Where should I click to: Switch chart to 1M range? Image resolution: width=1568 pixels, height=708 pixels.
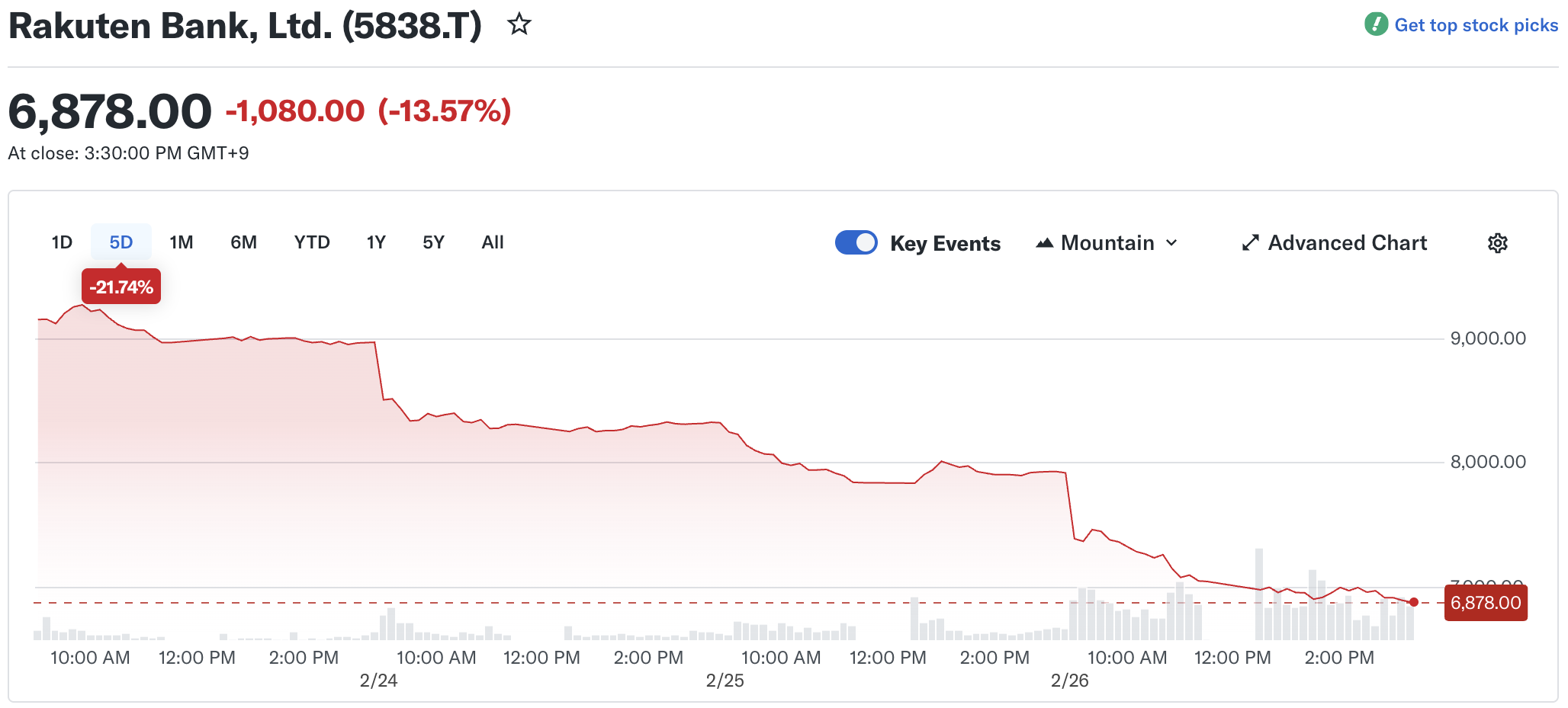click(182, 242)
